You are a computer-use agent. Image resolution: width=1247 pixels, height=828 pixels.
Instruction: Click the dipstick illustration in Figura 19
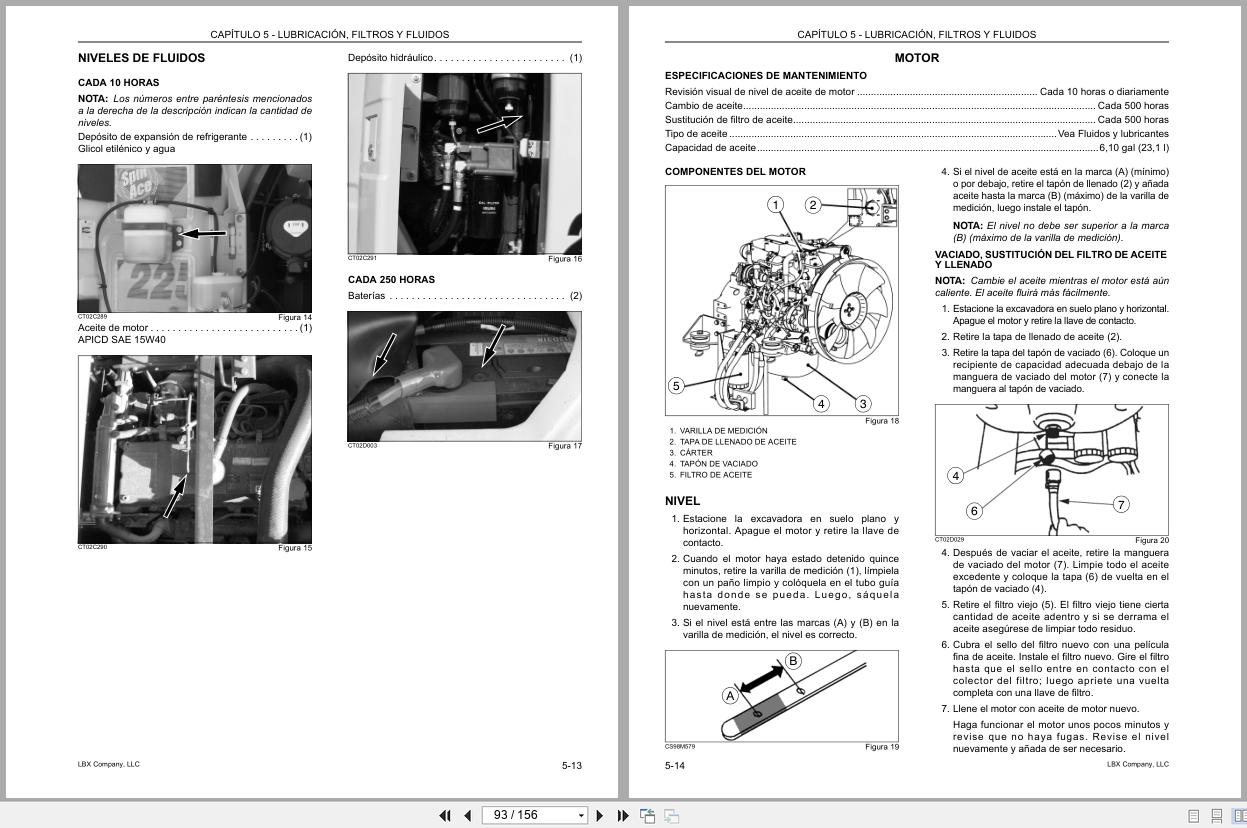pos(782,695)
